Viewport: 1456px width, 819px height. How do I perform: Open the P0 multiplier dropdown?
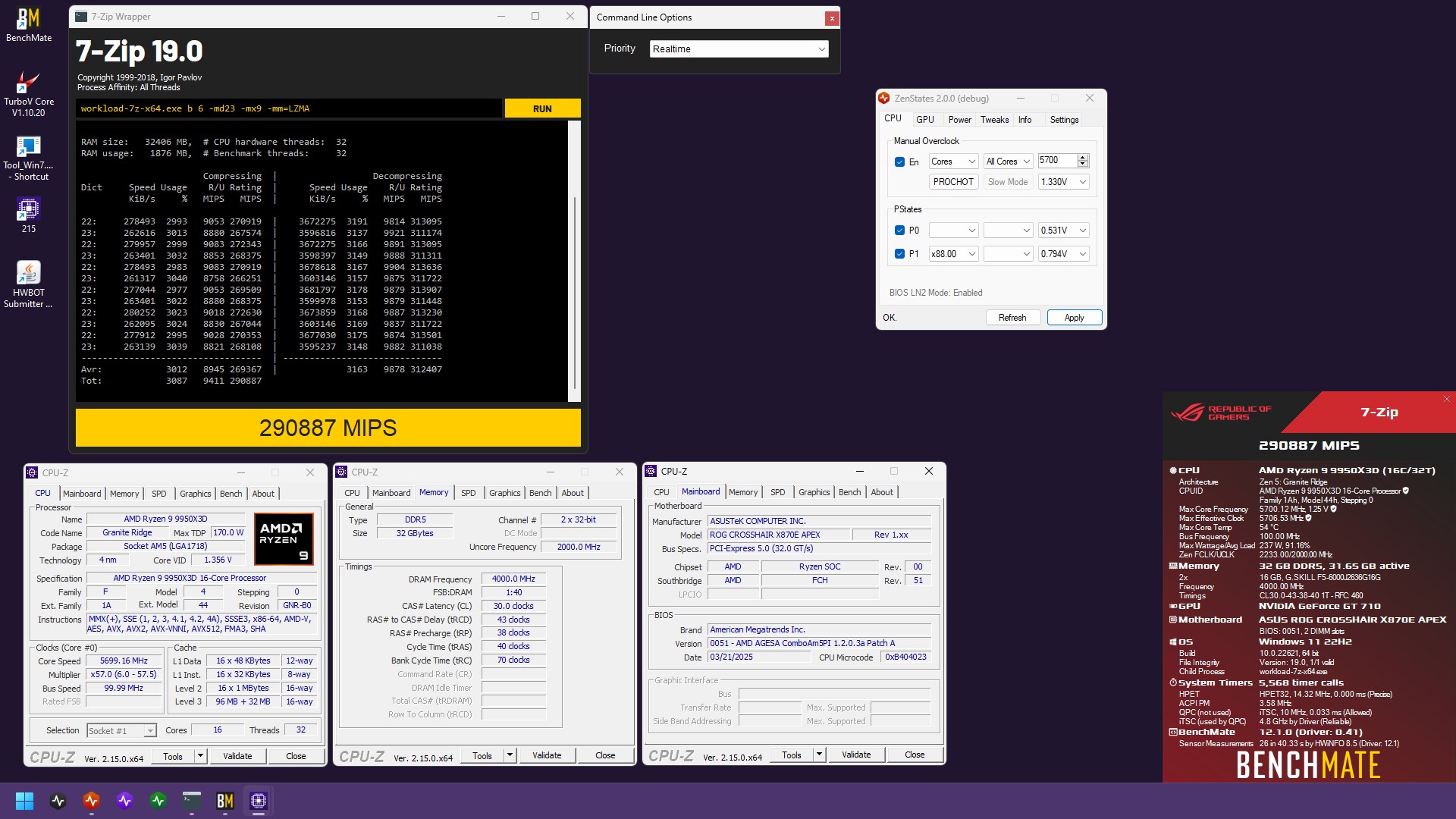click(x=953, y=231)
